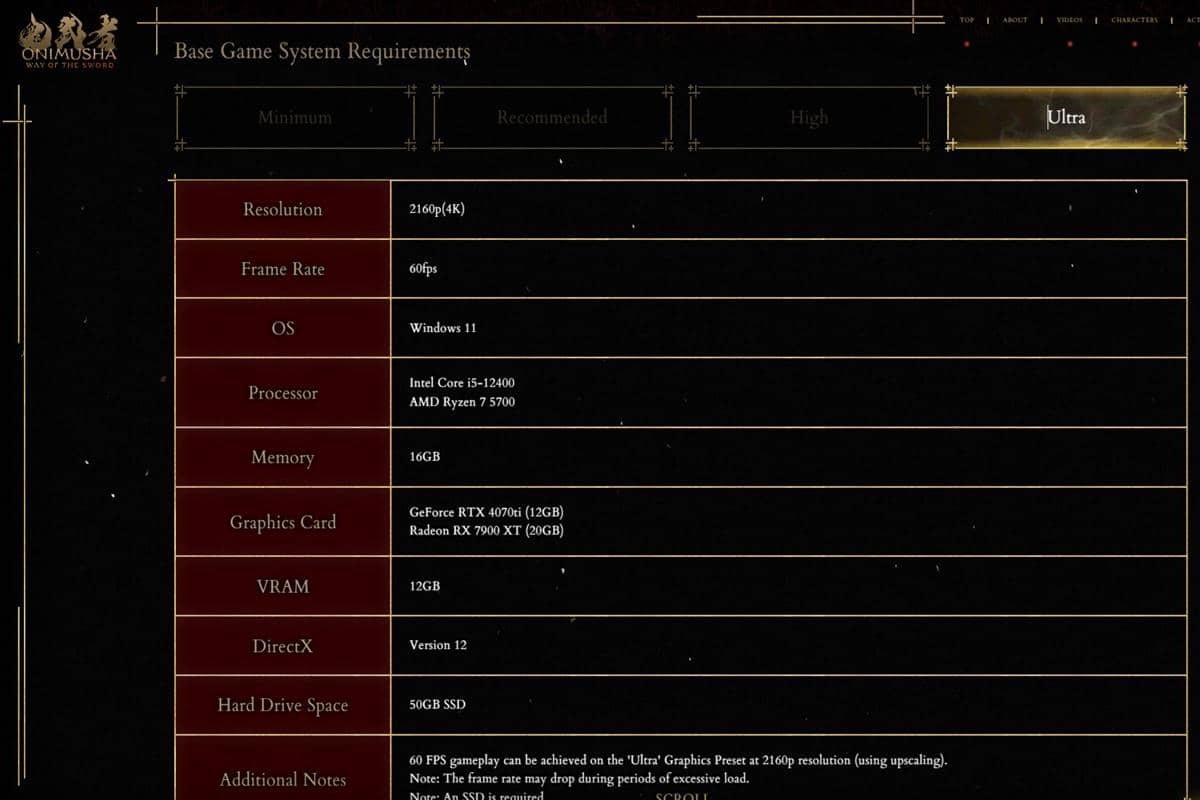Click the 50GB SSD value

pyautogui.click(x=437, y=705)
